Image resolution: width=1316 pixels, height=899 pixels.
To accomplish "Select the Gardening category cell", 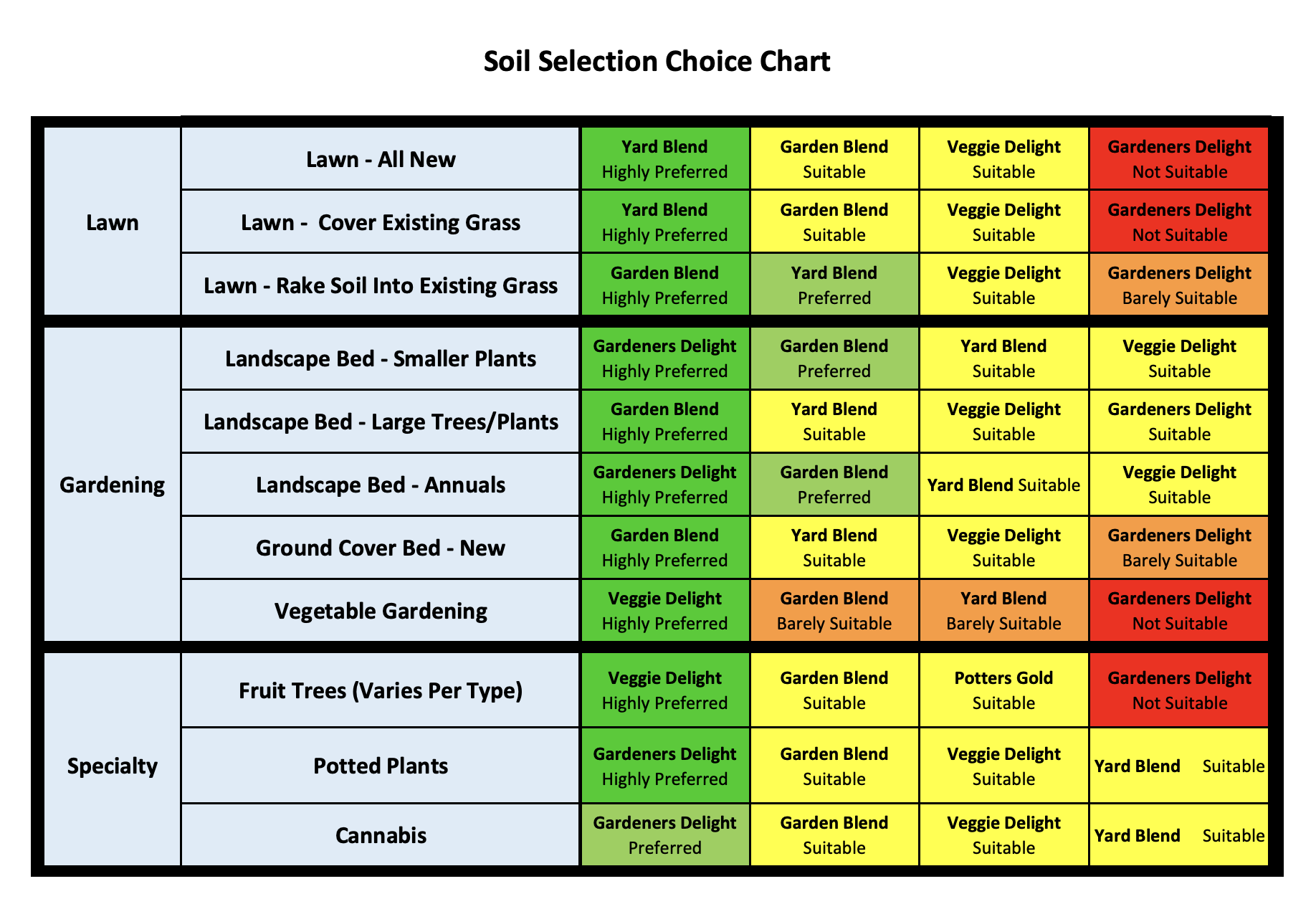I will 113,485.
